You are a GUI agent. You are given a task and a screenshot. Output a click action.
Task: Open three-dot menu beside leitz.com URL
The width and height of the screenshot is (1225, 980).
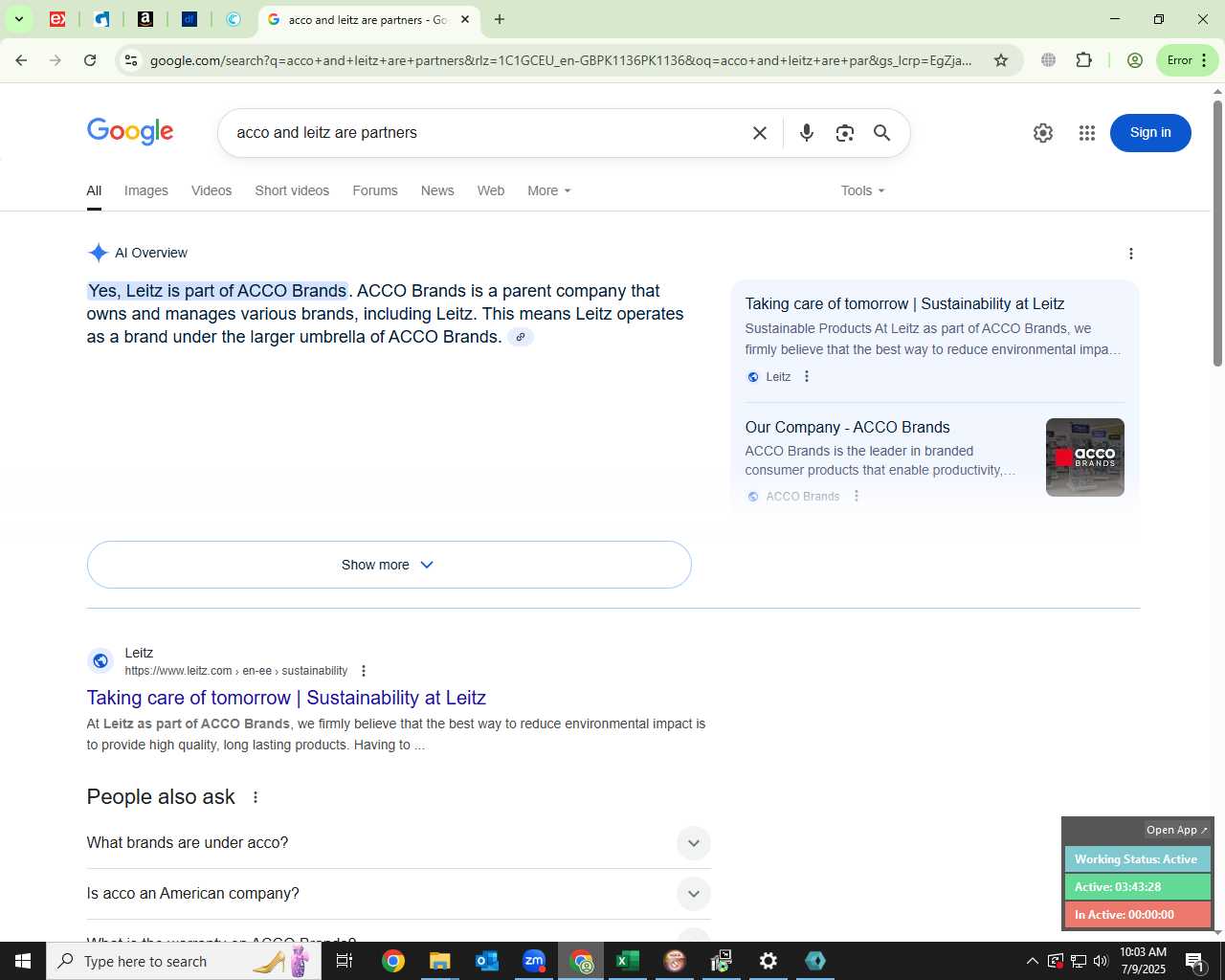364,671
